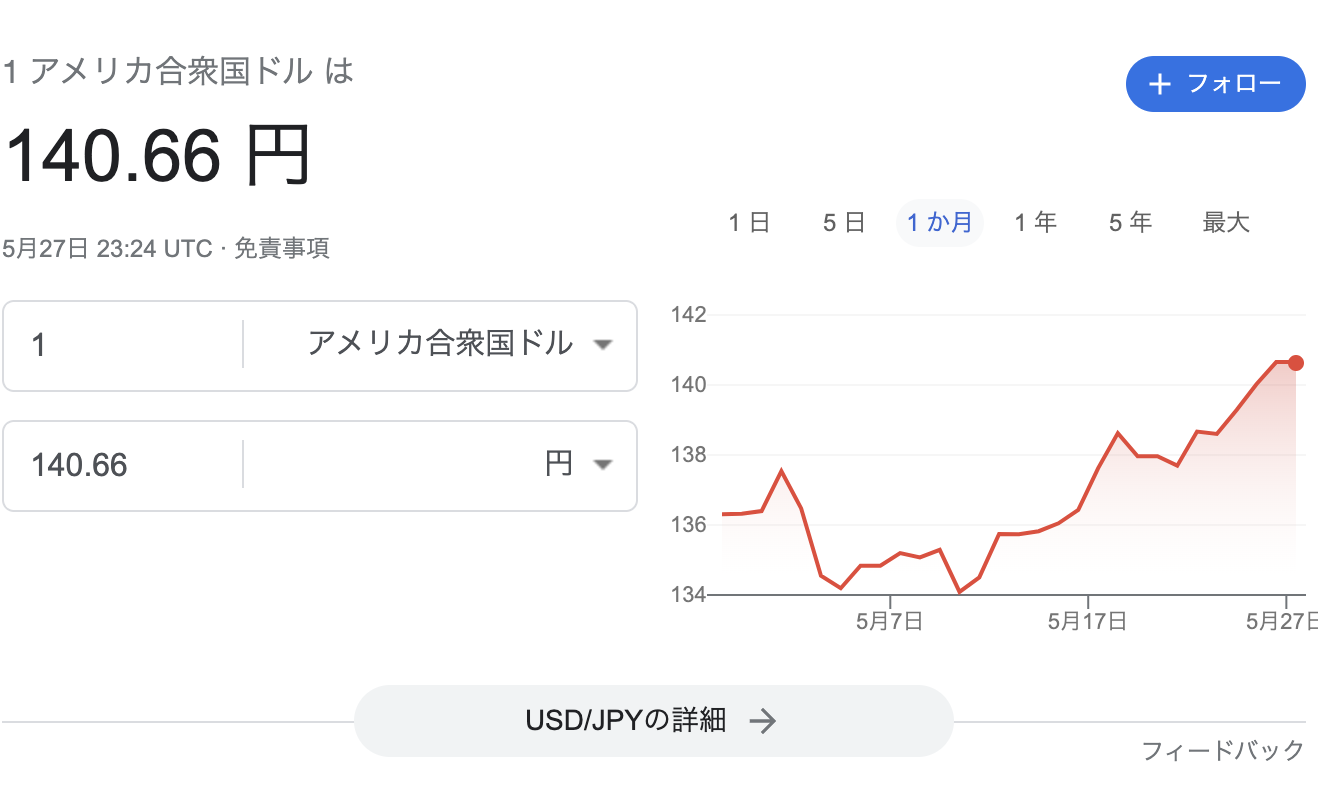Click the arrow icon beside USD/JPYの詳細
The height and width of the screenshot is (802, 1318).
(763, 720)
